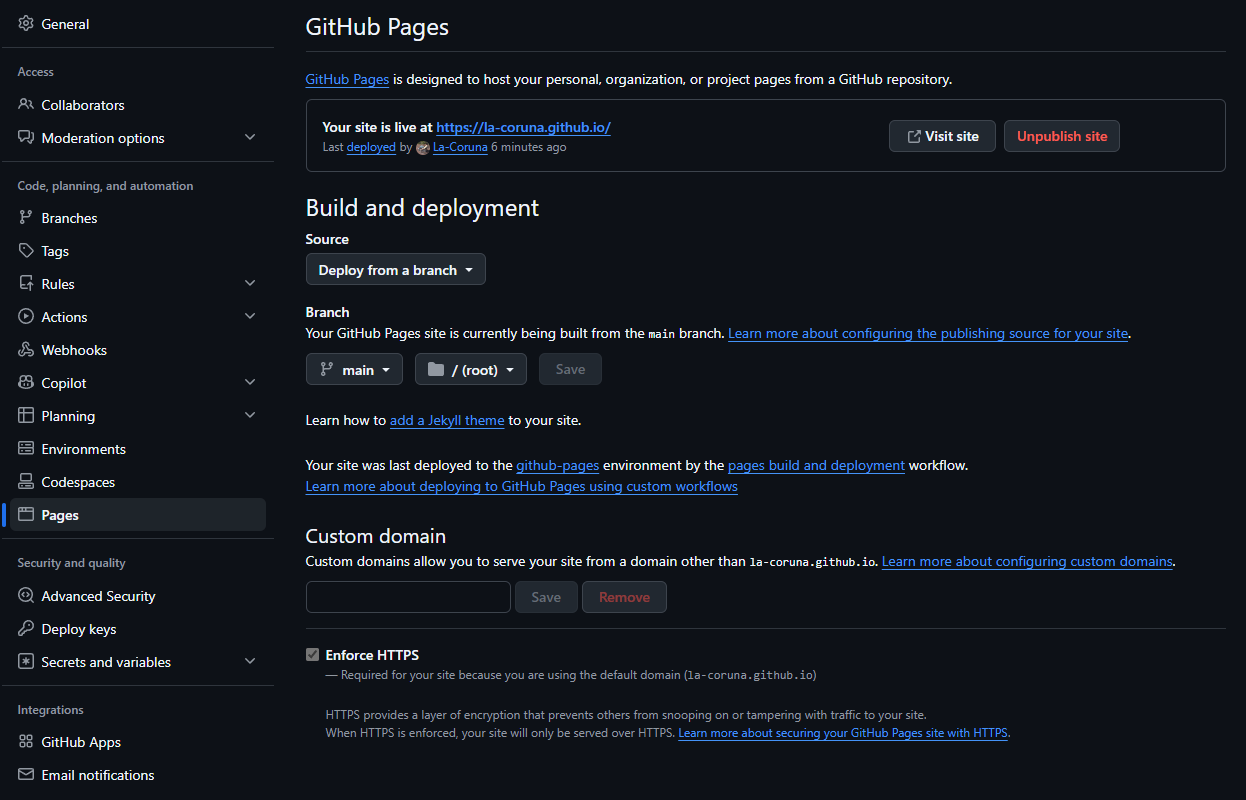Toggle the Enforce HTTPS checkbox
The image size is (1246, 800).
(x=312, y=655)
